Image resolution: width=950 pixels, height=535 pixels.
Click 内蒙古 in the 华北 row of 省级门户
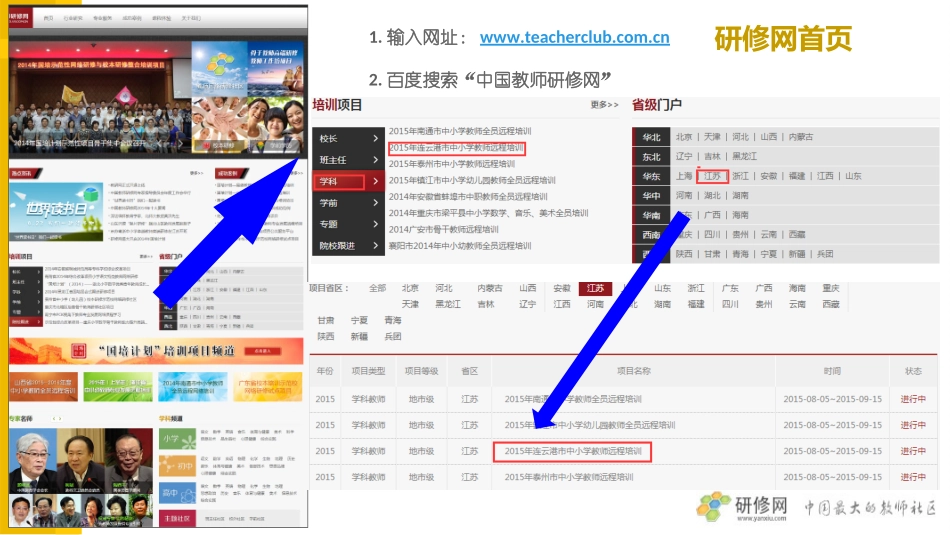tap(801, 137)
